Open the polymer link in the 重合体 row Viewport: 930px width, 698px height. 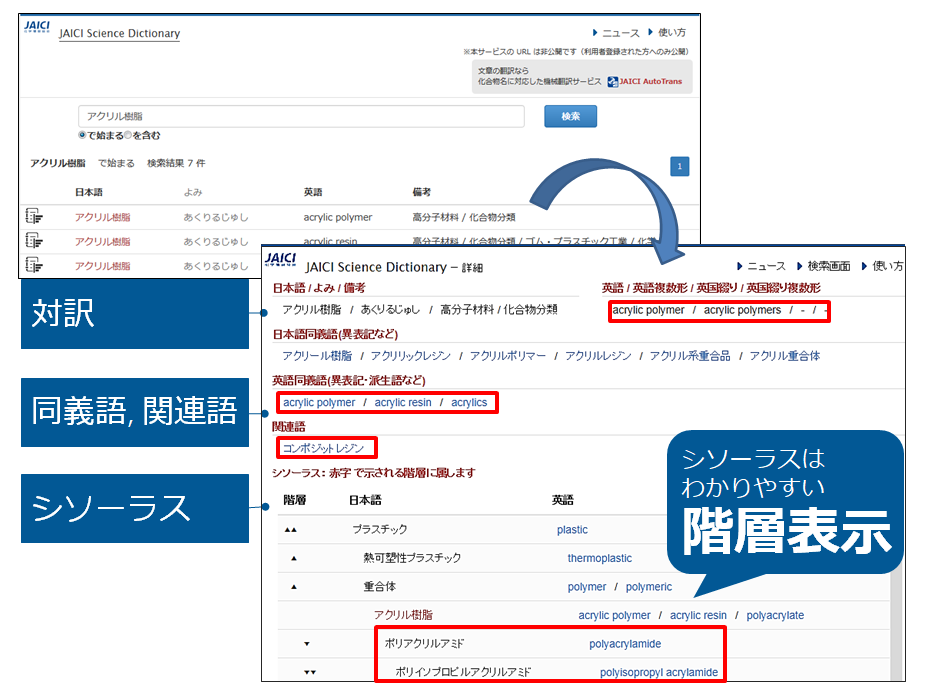tap(587, 587)
